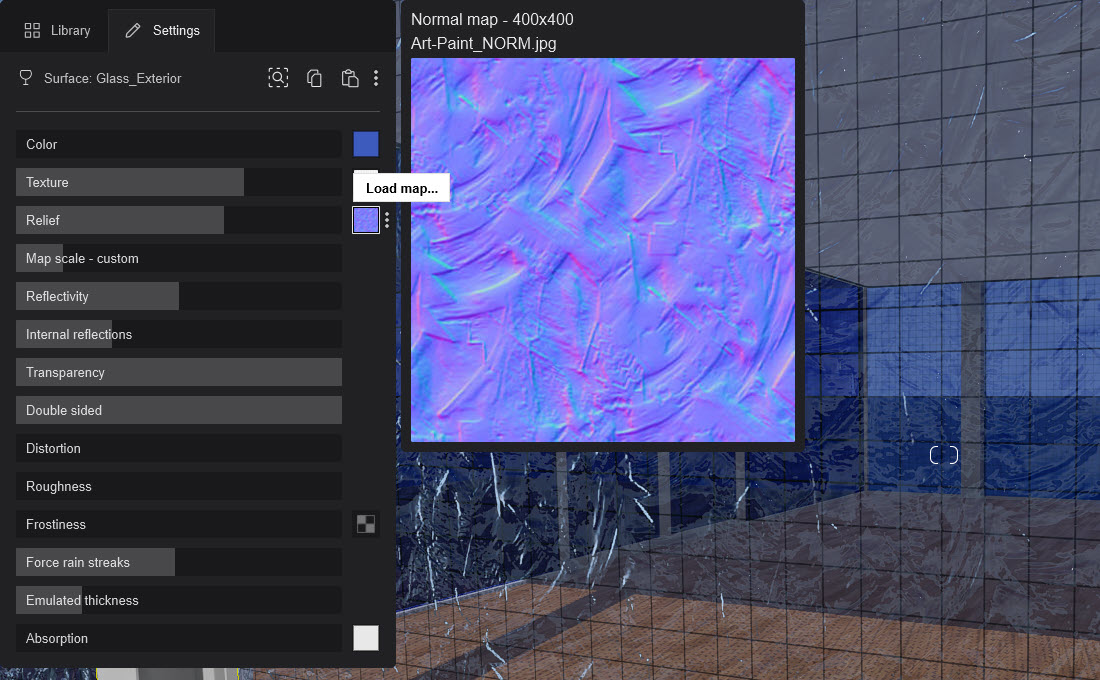Open the white Absorption color swatch

click(x=365, y=638)
